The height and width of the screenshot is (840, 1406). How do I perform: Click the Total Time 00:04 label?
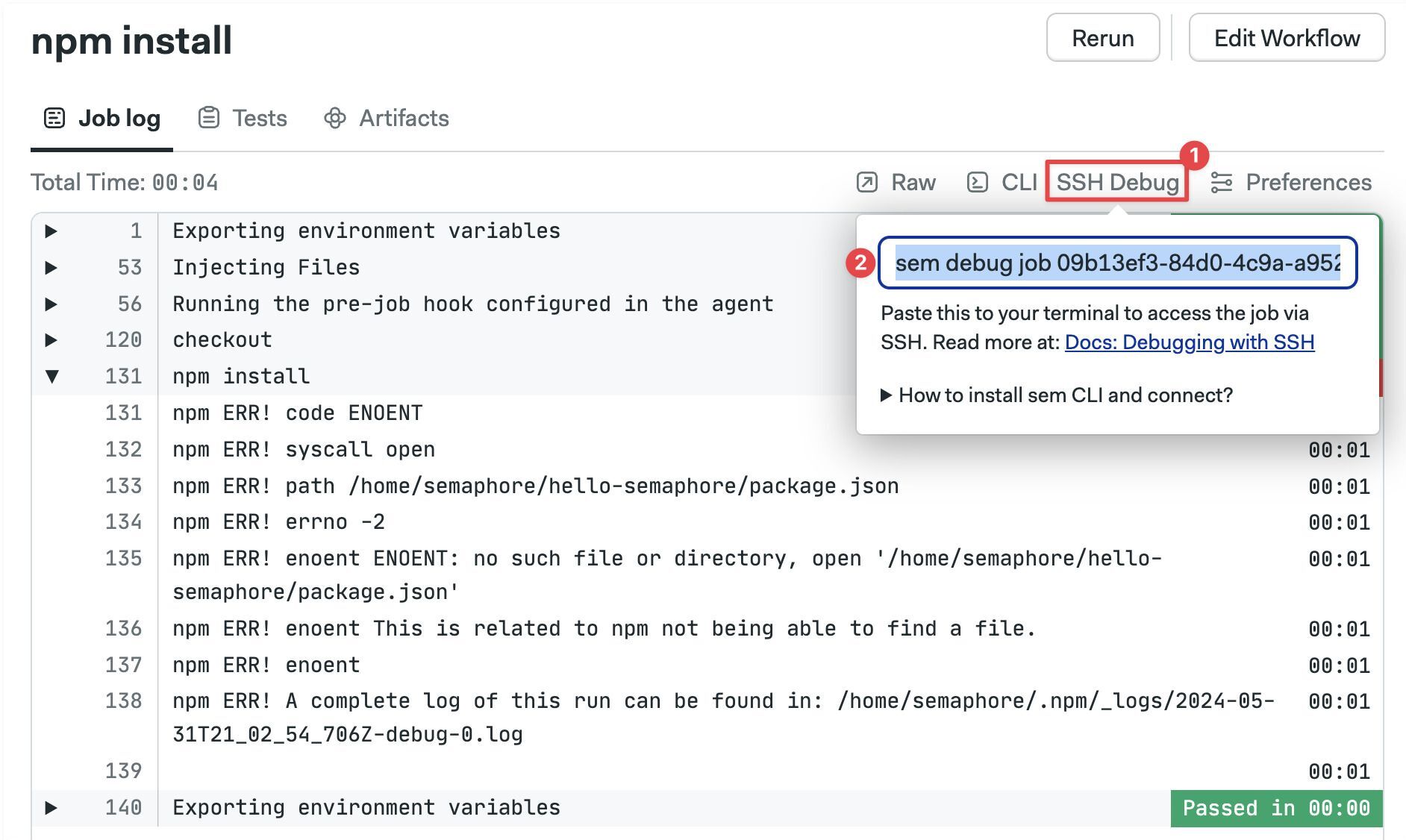coord(125,182)
